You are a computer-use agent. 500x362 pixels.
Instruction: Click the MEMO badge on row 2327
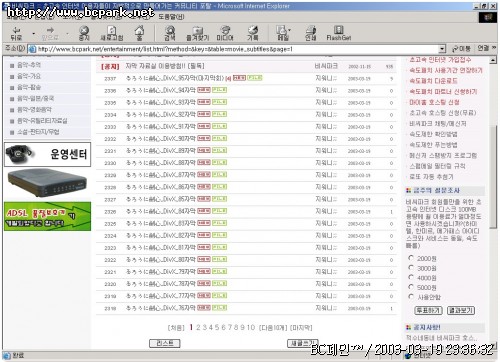click(204, 199)
